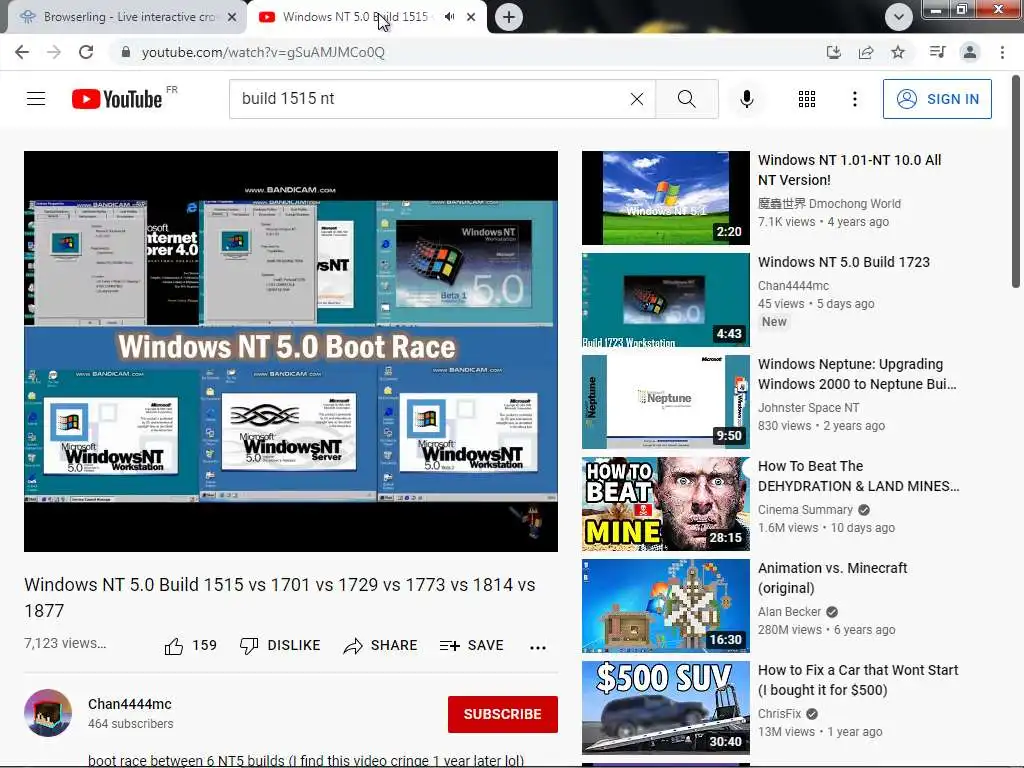Open Animation vs. Minecraft thumbnail

pos(665,605)
